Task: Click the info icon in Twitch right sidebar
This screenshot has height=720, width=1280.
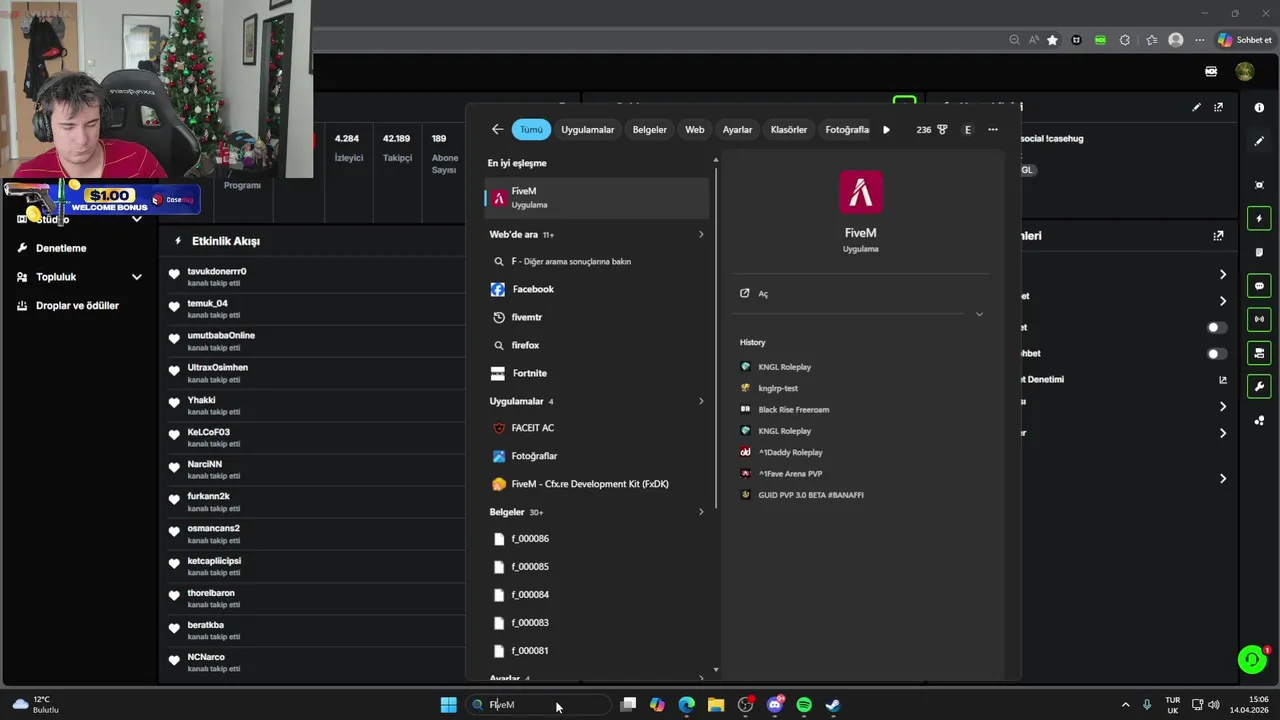Action: tap(1259, 107)
